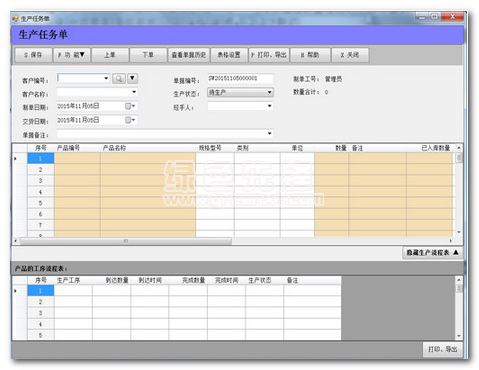Select row 1 in the process table
This screenshot has width=479, height=370.
coord(40,291)
